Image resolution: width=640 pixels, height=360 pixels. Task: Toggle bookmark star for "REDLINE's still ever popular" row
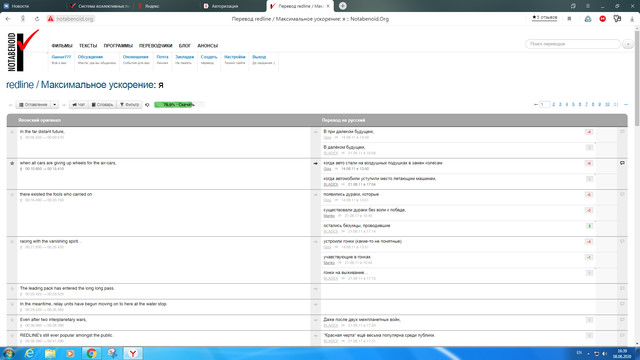12,336
